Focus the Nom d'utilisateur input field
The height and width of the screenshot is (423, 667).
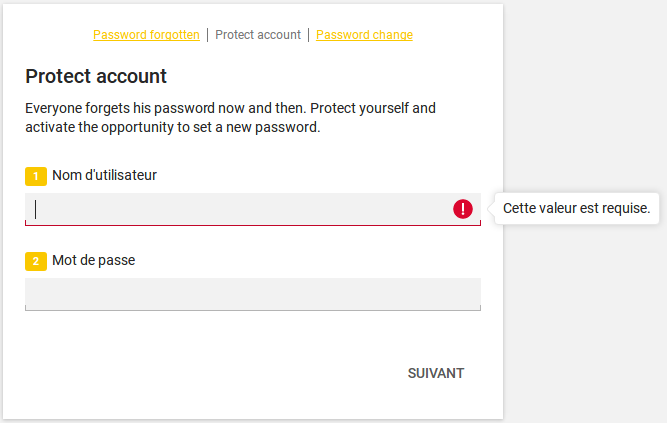(x=240, y=209)
